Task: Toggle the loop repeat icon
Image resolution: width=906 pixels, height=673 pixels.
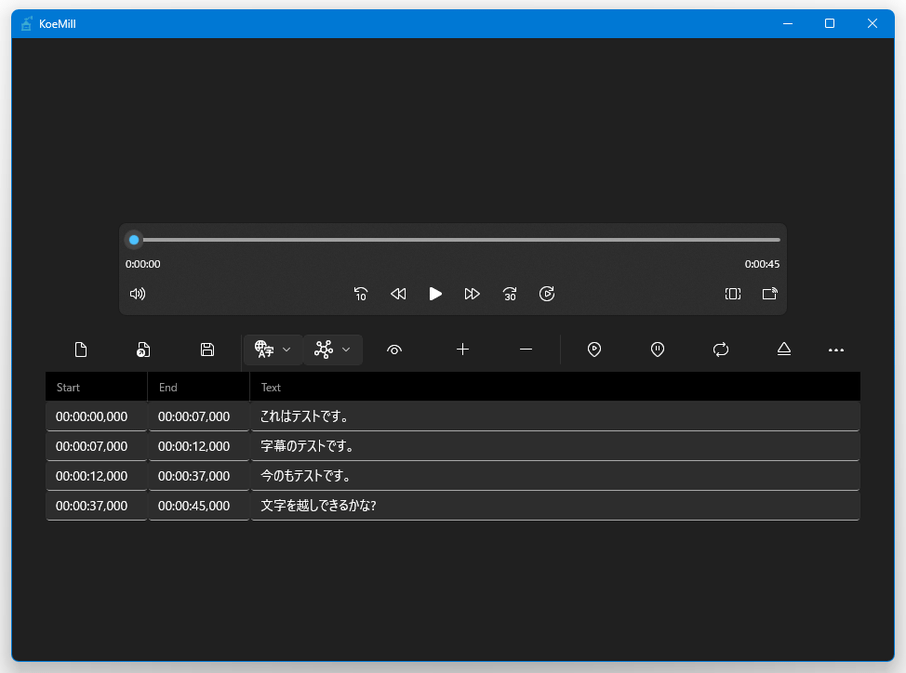Action: point(720,349)
